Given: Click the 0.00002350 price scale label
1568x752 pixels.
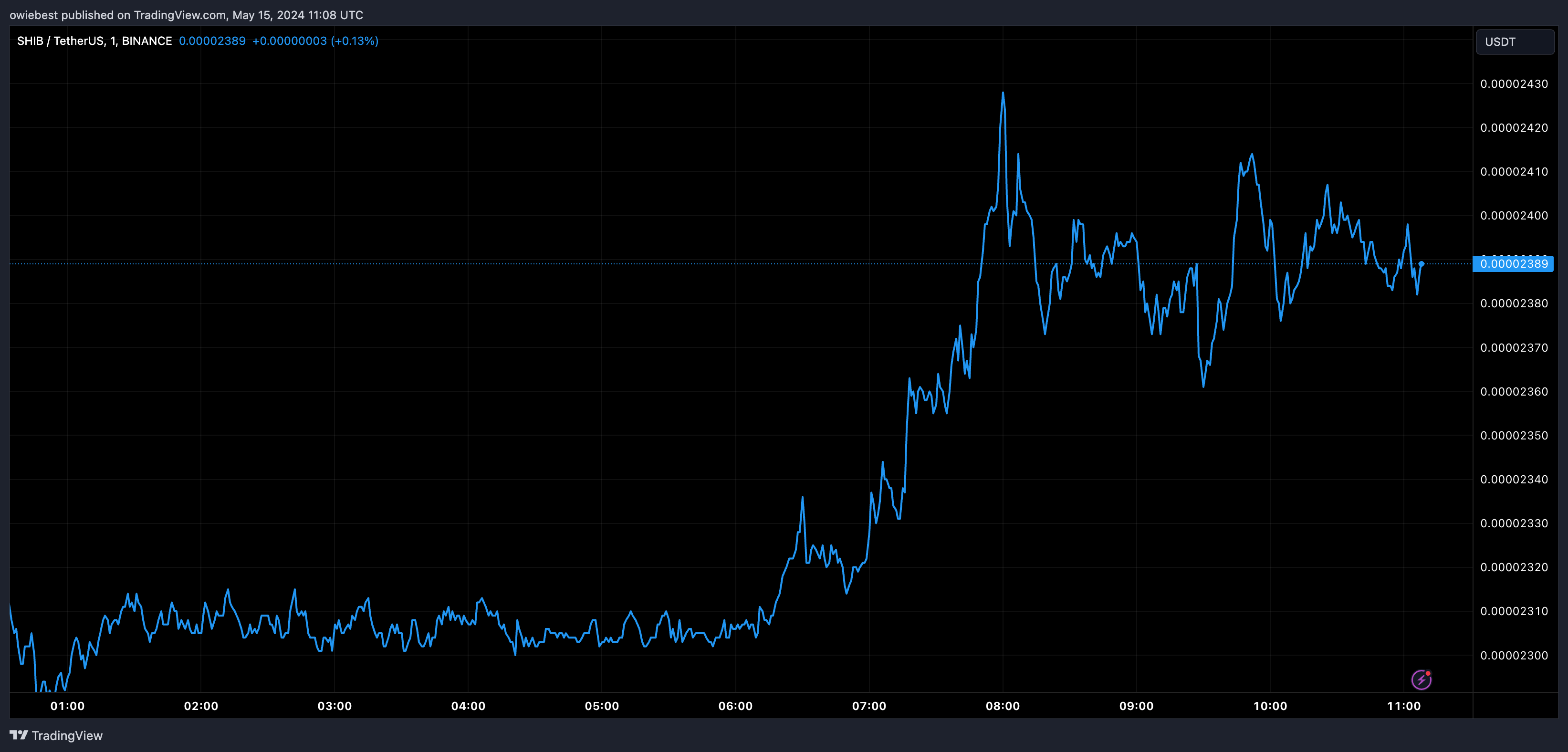Looking at the screenshot, I should coord(1514,435).
